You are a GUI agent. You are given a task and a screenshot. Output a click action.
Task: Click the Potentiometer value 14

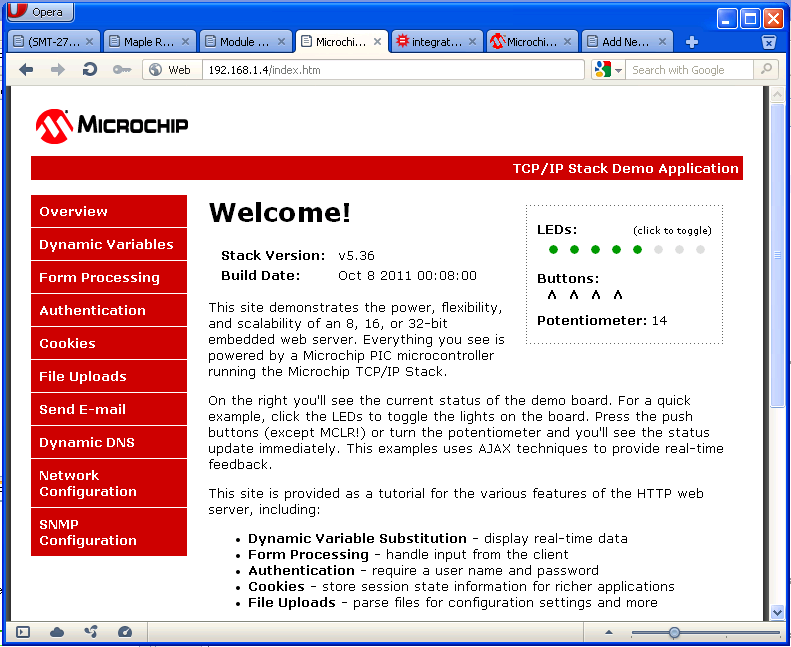(659, 321)
